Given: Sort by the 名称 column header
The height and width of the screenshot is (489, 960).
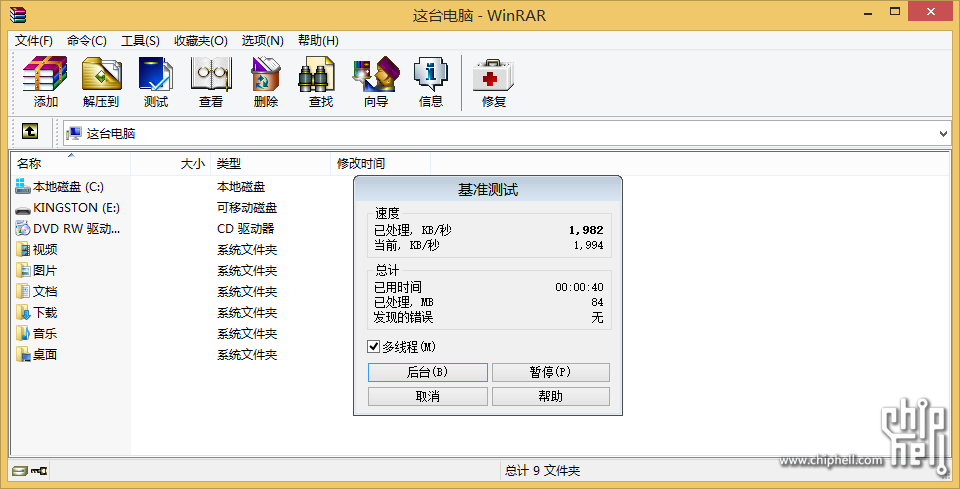Looking at the screenshot, I should tap(70, 163).
